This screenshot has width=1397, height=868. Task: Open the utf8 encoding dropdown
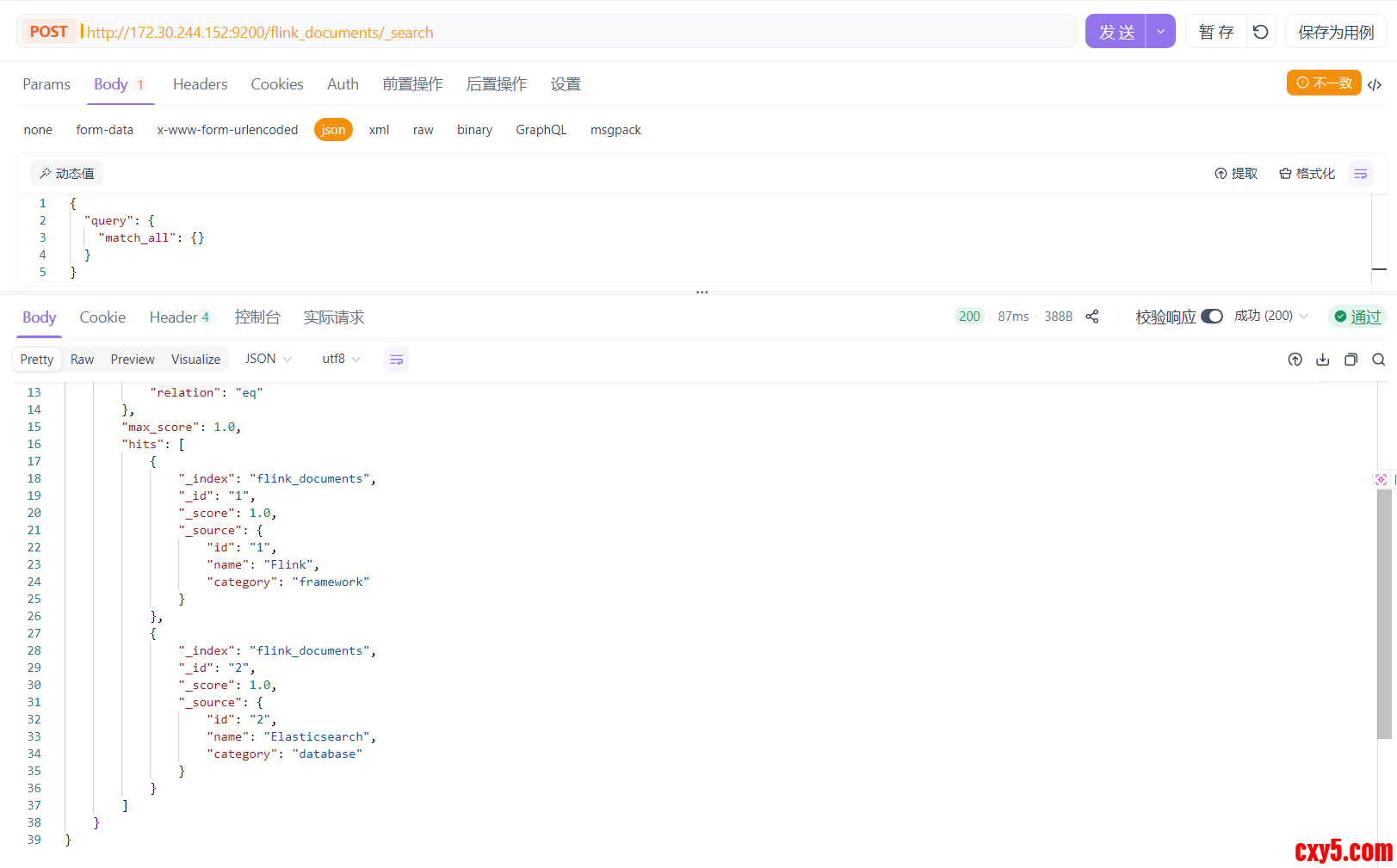point(341,359)
